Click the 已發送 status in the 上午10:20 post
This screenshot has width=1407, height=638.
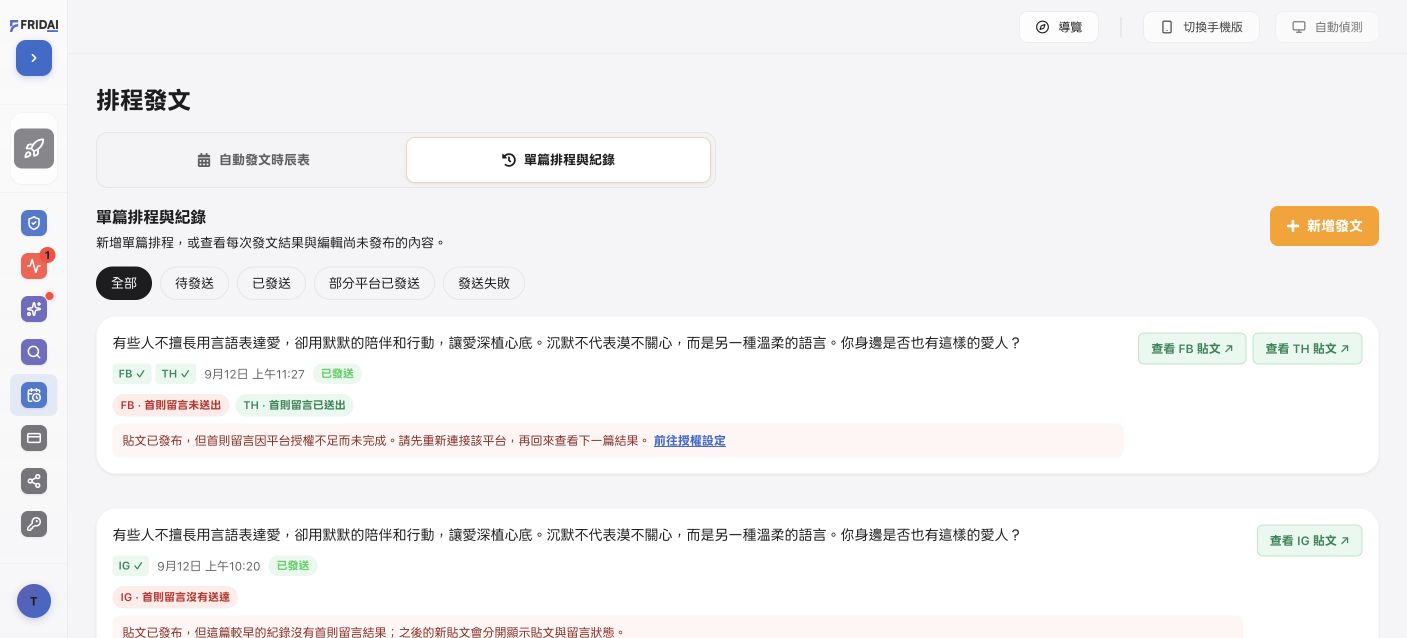(x=293, y=566)
